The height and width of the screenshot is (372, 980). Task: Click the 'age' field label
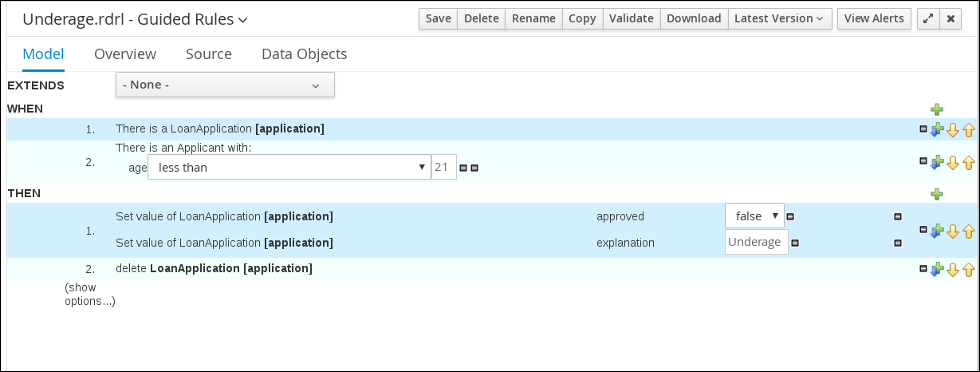coord(137,168)
